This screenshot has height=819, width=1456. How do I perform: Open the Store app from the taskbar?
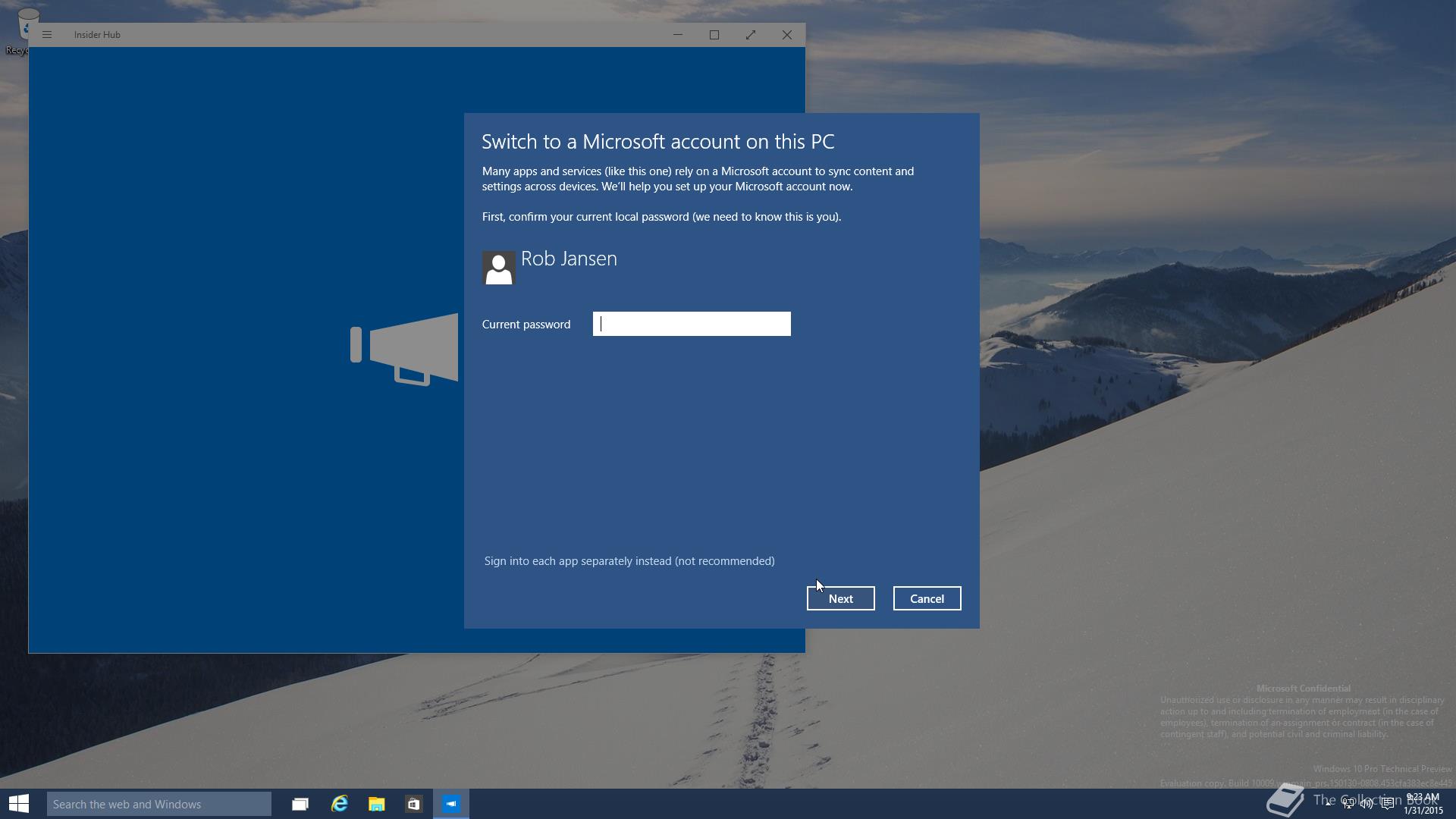coord(413,804)
